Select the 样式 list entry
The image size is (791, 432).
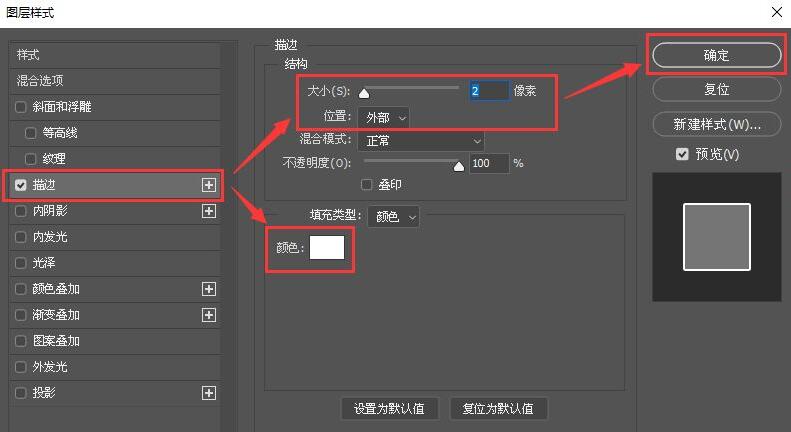click(115, 55)
